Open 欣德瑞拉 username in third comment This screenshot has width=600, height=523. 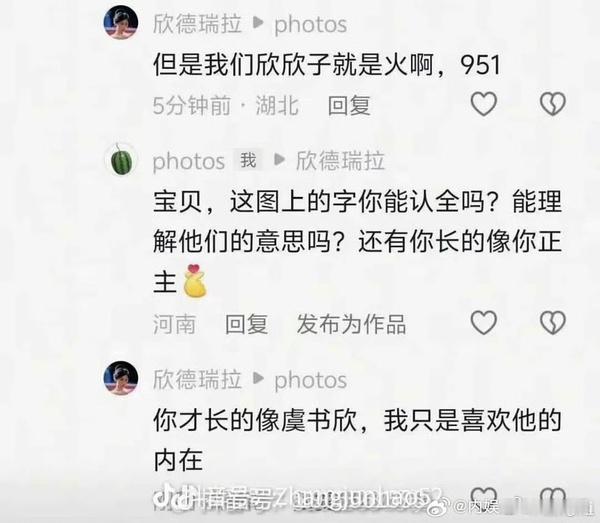[197, 380]
